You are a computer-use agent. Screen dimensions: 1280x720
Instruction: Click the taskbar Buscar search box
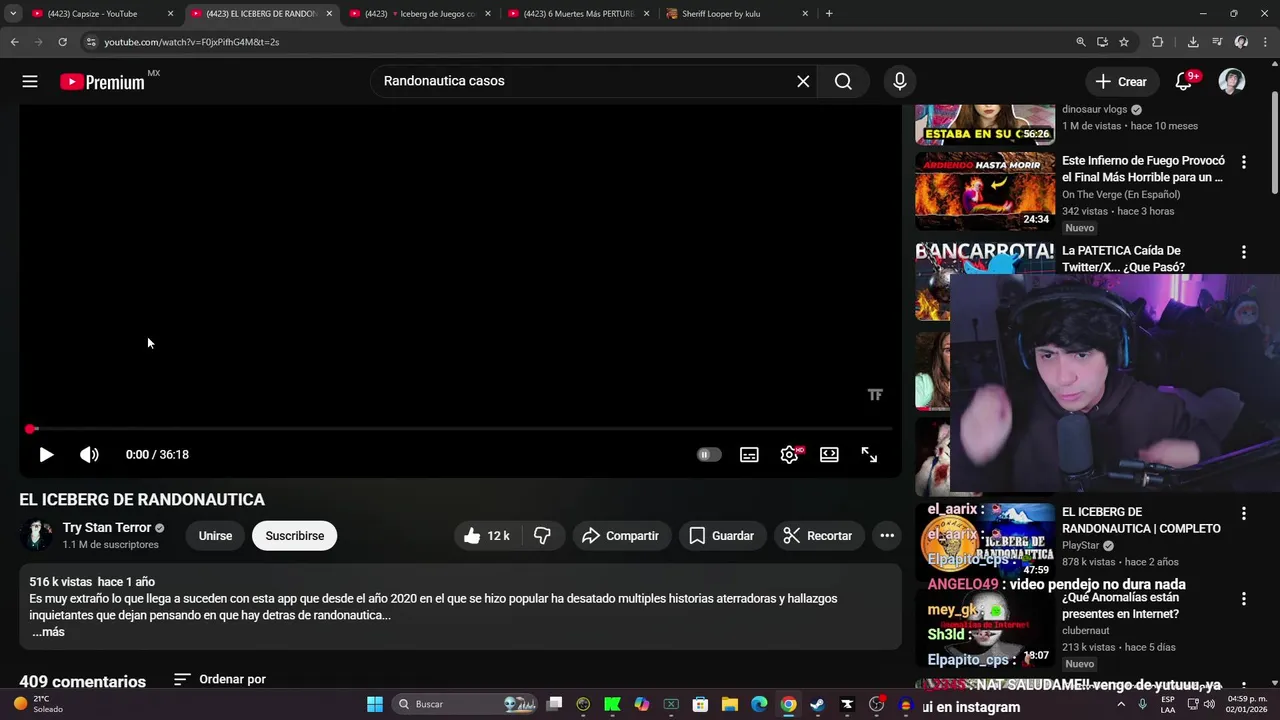pyautogui.click(x=465, y=704)
